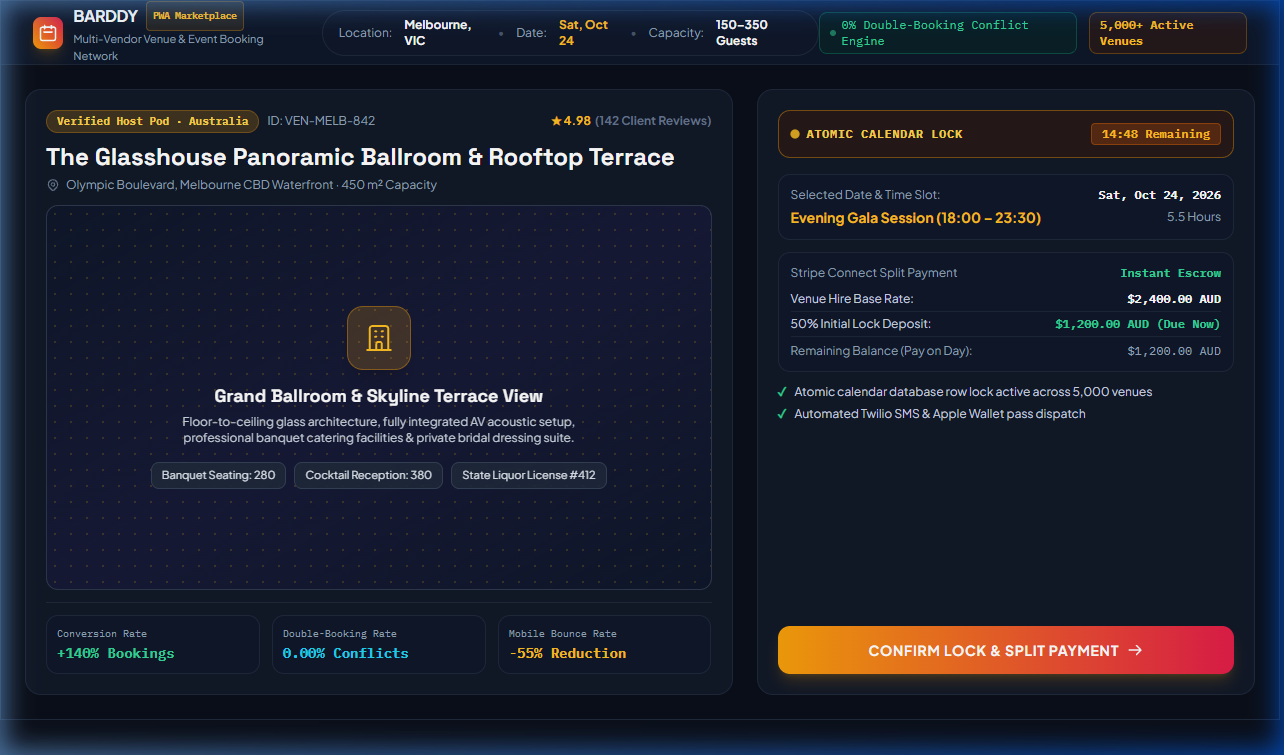Screen dimensions: 1284x755
Task: Click the $1,200.00 AUD (Due Now) deposit
Action: click(x=1138, y=324)
